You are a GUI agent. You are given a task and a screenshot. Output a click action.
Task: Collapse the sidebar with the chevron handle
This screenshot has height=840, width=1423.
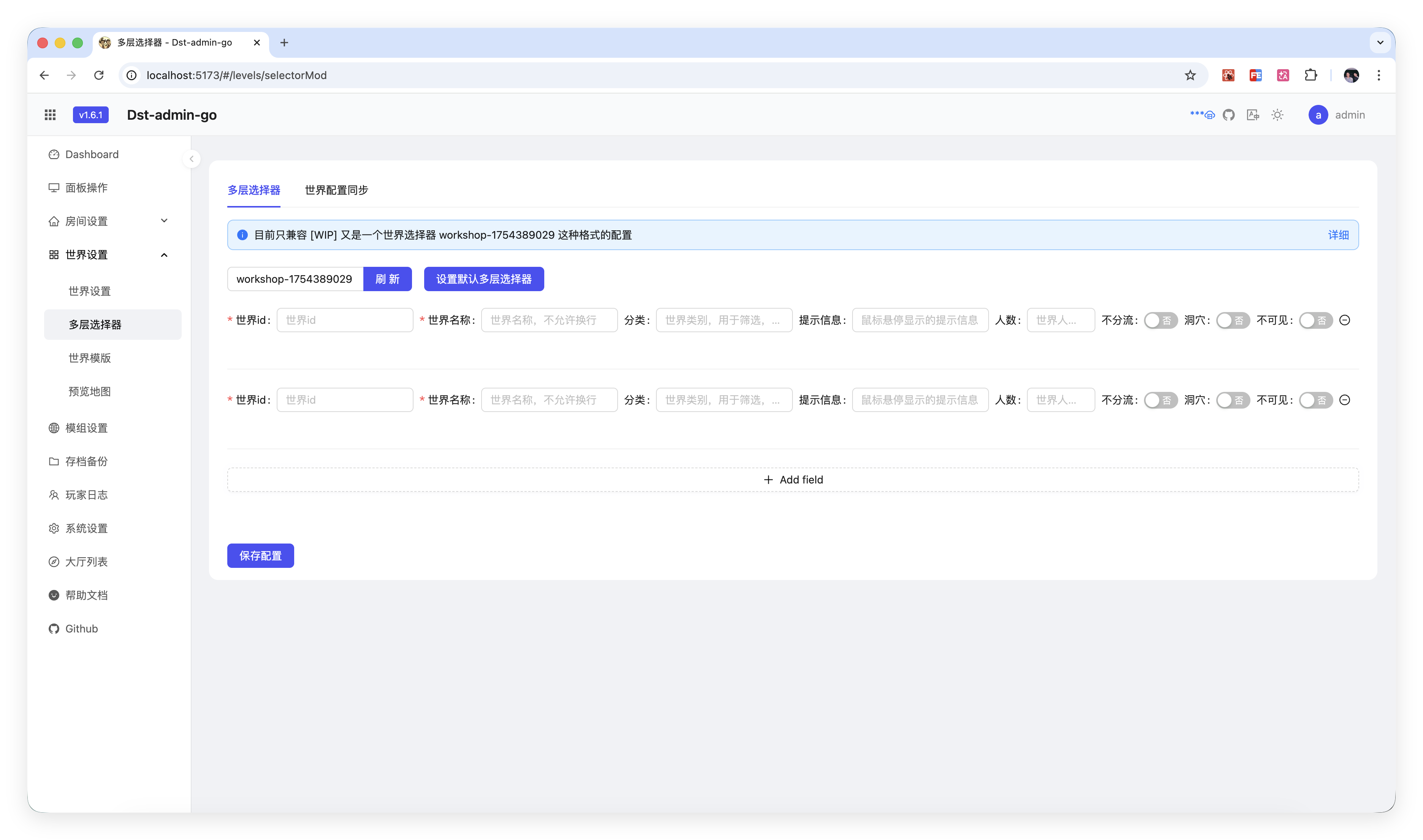(x=192, y=159)
